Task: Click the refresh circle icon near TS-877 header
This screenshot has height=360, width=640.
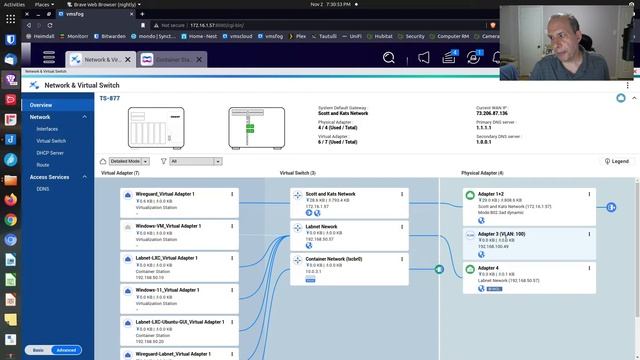Action: point(621,98)
